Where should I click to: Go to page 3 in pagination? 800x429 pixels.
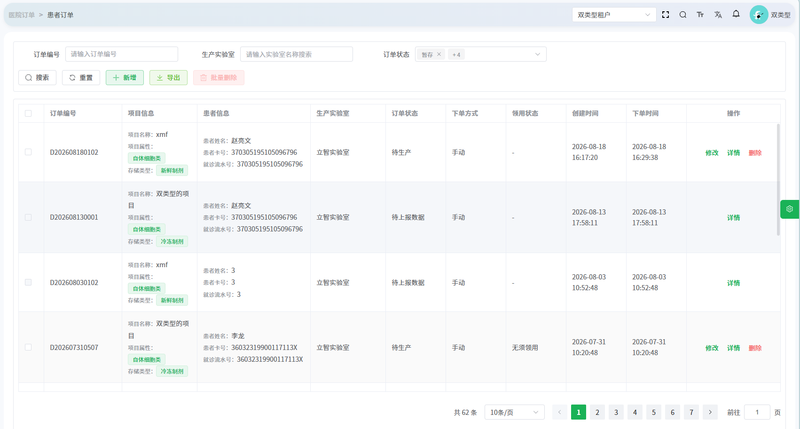[x=616, y=412]
